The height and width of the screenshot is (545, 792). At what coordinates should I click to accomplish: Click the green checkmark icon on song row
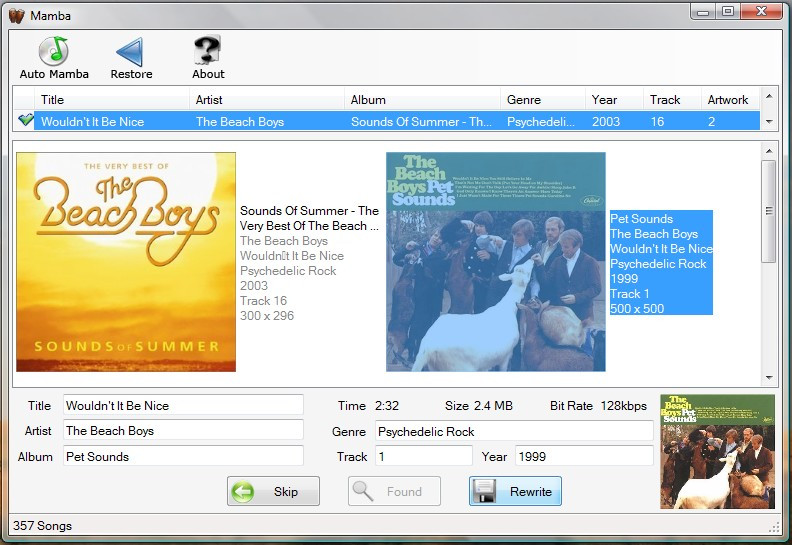coord(25,120)
